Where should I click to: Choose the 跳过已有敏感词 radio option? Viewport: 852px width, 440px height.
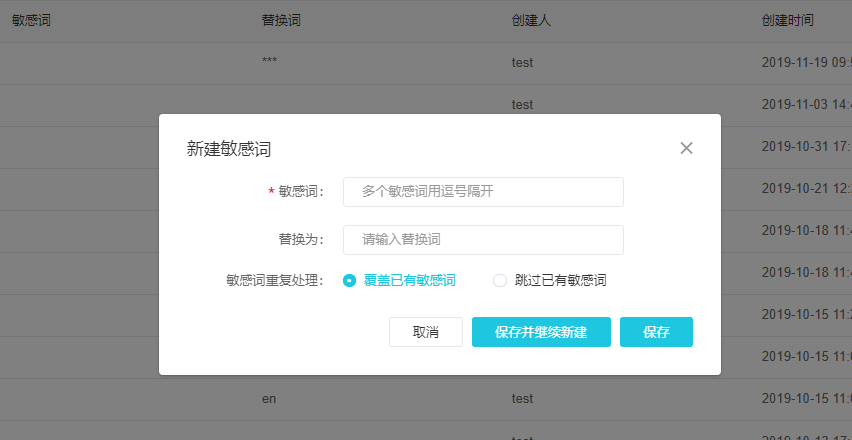click(x=500, y=281)
